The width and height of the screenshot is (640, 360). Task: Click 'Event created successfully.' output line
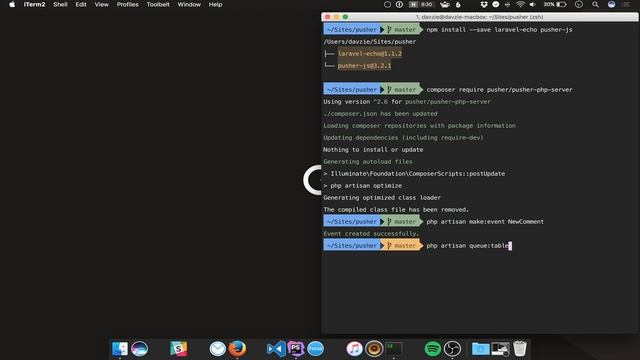[371, 234]
